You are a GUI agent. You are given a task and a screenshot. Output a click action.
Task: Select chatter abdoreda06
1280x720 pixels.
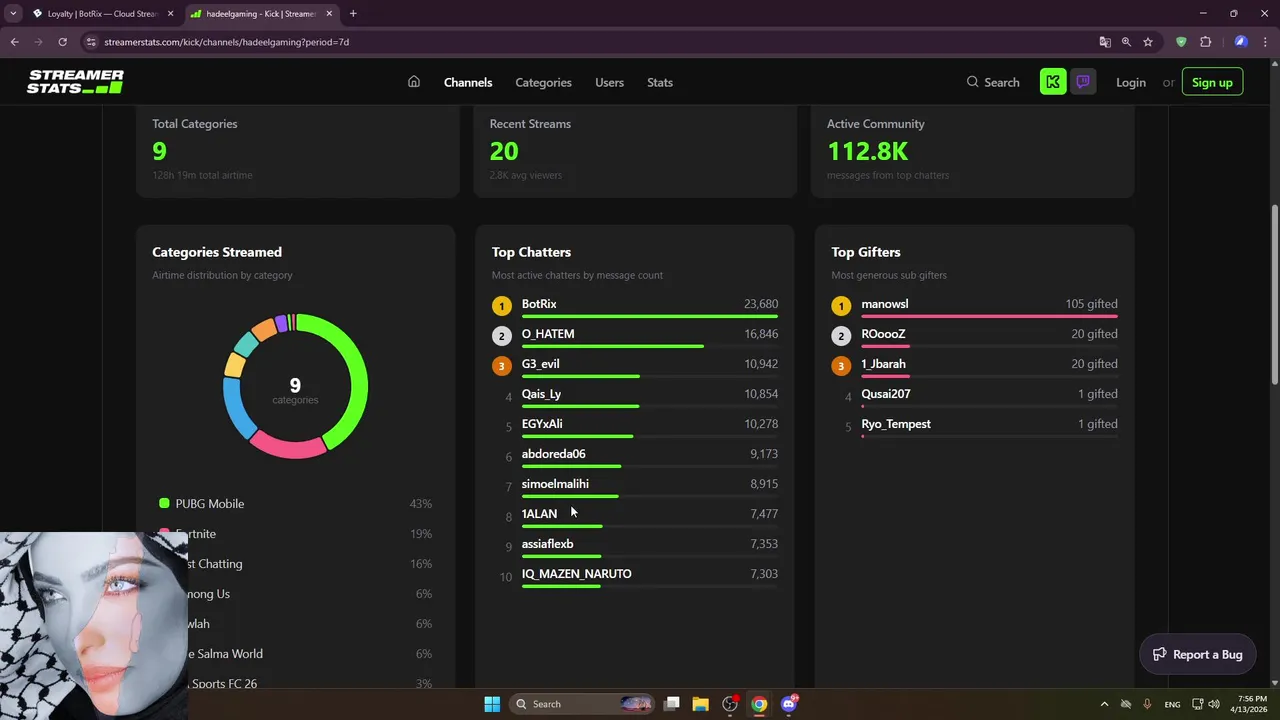(553, 454)
